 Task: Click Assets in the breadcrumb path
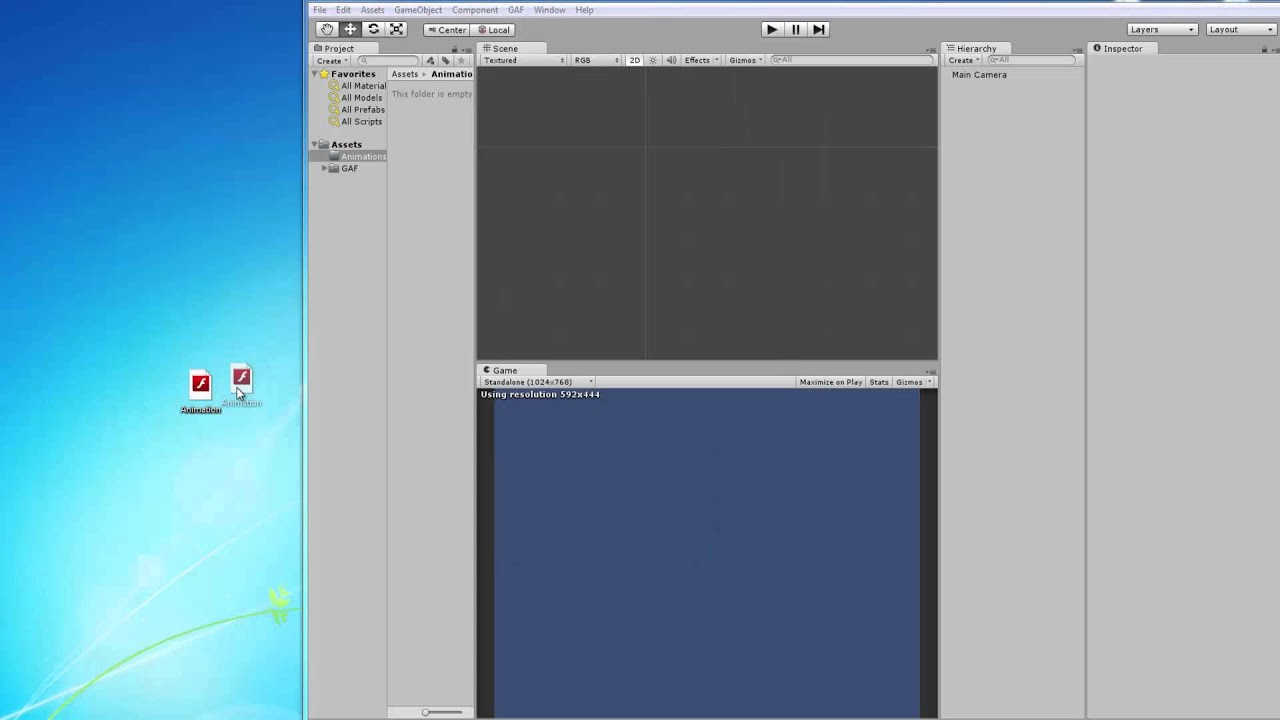(x=405, y=74)
